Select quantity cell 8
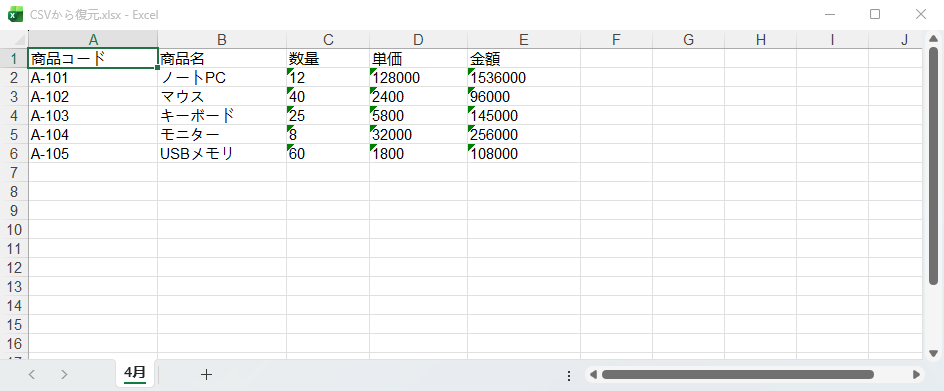Screen dimensions: 944x391 (x=328, y=134)
